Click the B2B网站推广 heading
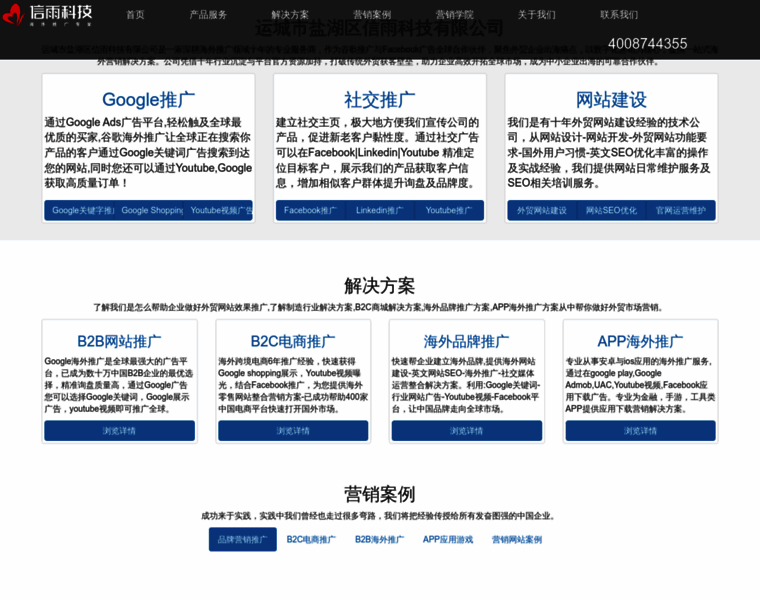Image resolution: width=760 pixels, height=600 pixels. [x=119, y=341]
